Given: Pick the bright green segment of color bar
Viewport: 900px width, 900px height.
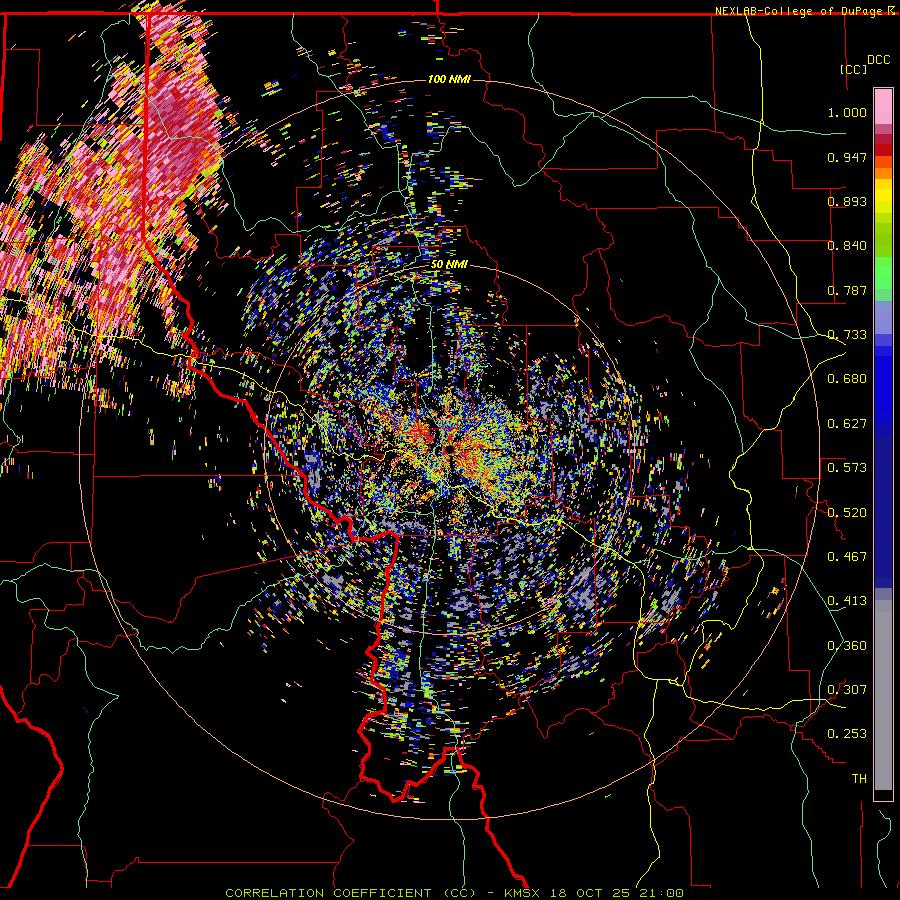Looking at the screenshot, I should coord(883,273).
